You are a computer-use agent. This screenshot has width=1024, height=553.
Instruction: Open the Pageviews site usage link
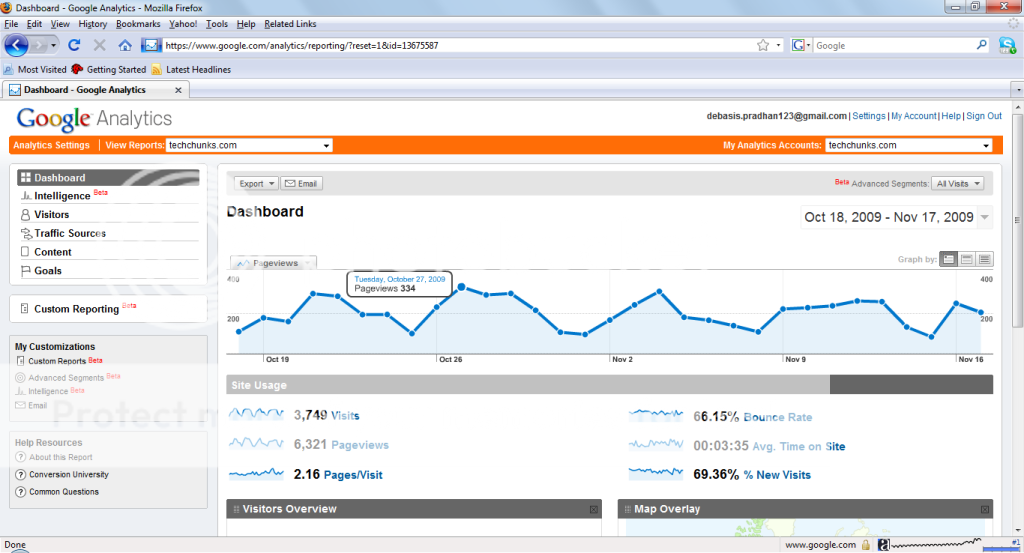tap(360, 445)
